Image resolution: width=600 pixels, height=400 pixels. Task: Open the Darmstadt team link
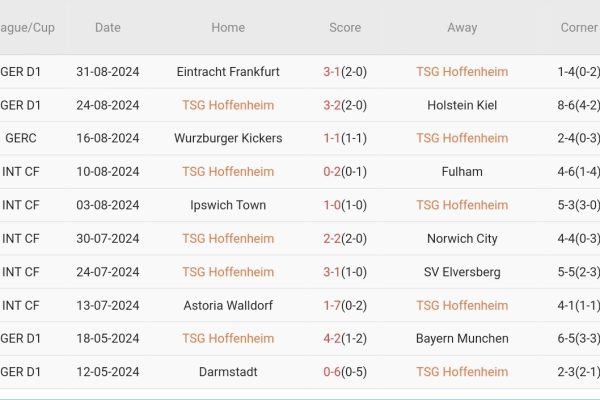click(228, 372)
